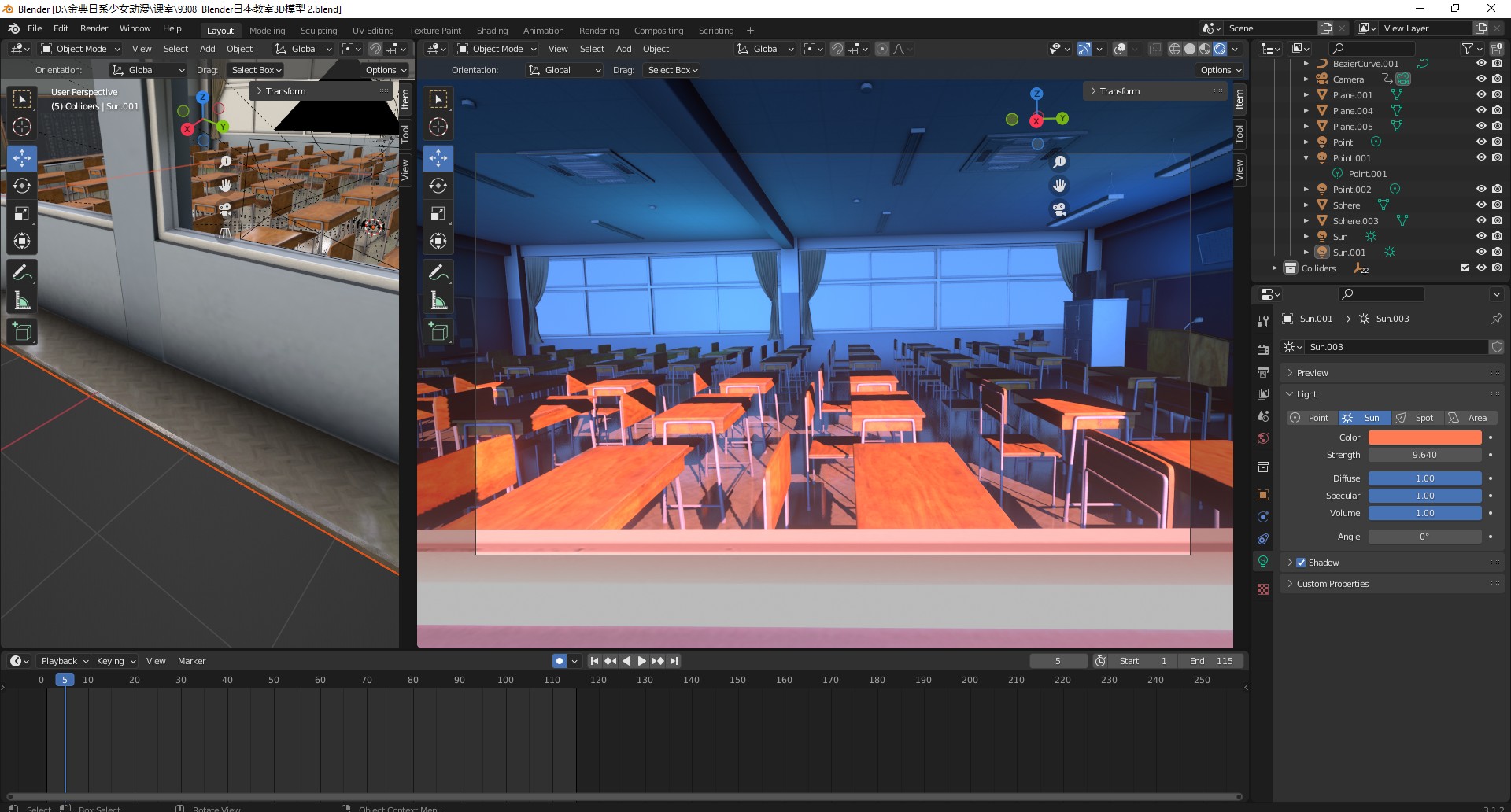Select Sun light type
1511x812 pixels.
(1365, 418)
